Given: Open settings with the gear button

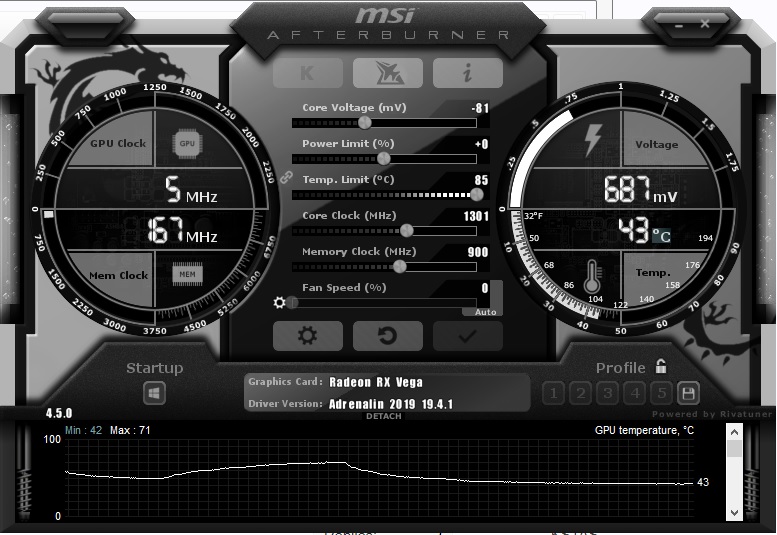Looking at the screenshot, I should pos(308,336).
